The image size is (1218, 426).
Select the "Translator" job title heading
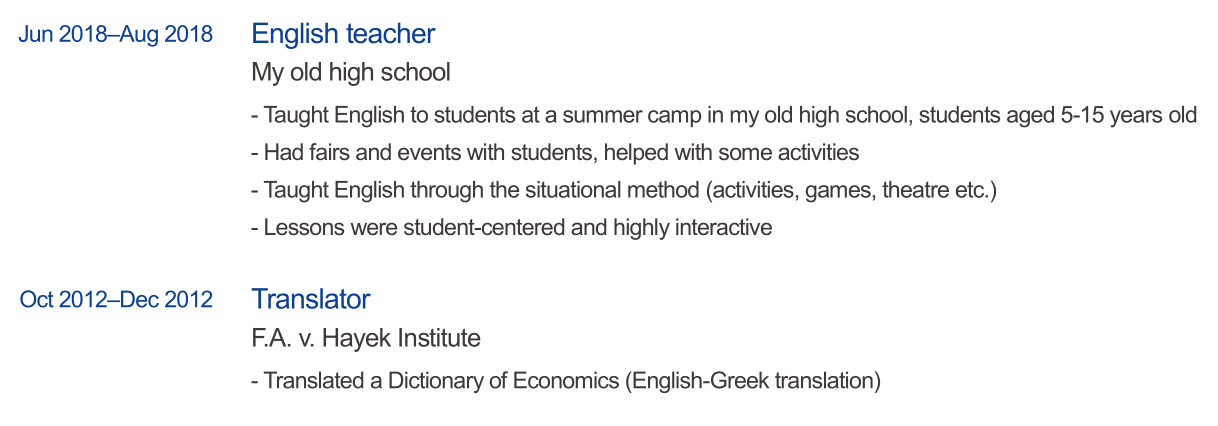[311, 299]
